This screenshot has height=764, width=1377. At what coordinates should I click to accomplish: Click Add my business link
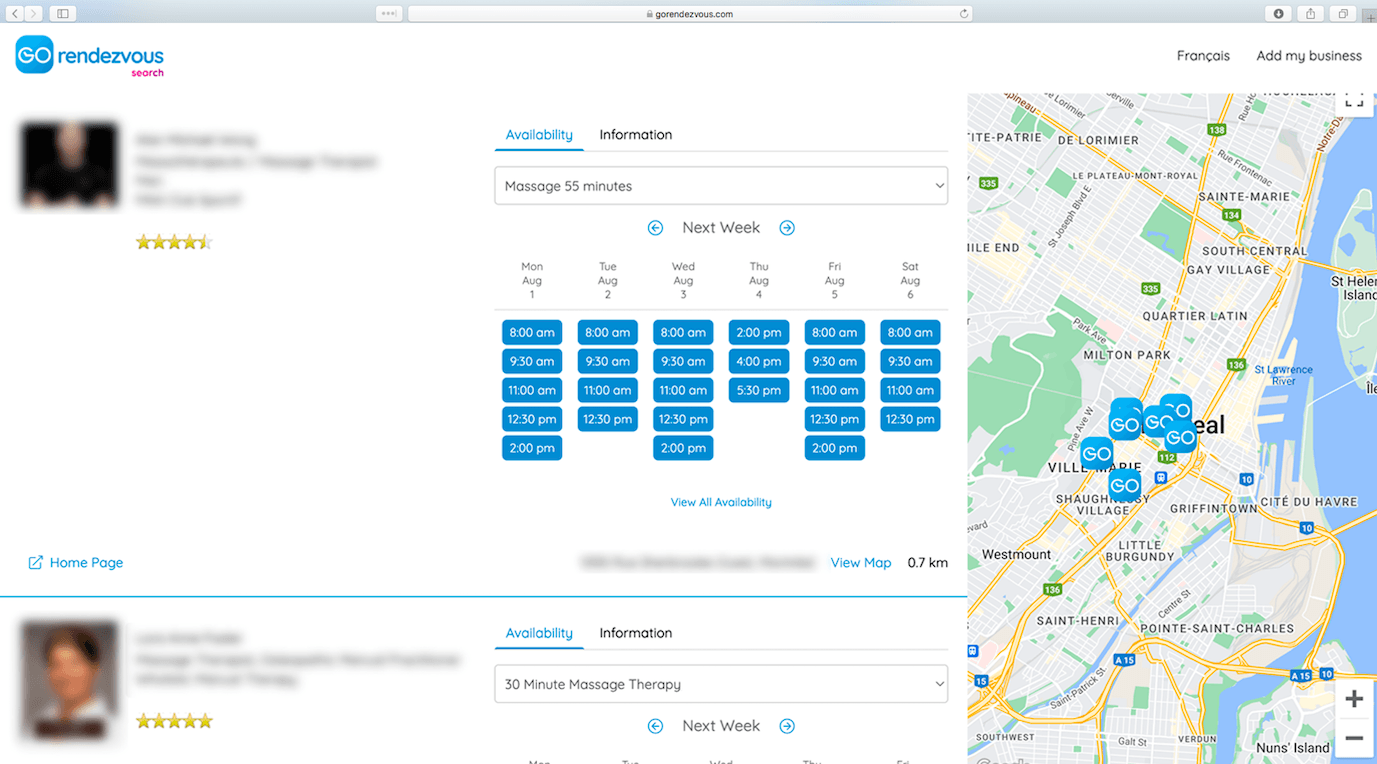[x=1309, y=56]
